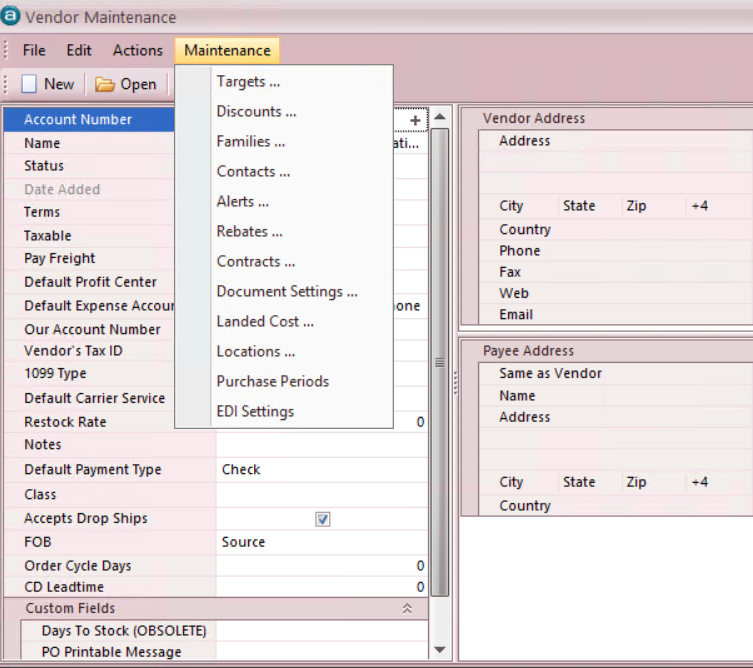Image resolution: width=753 pixels, height=668 pixels.
Task: Select Landed Cost in the Maintenance menu
Action: click(265, 321)
